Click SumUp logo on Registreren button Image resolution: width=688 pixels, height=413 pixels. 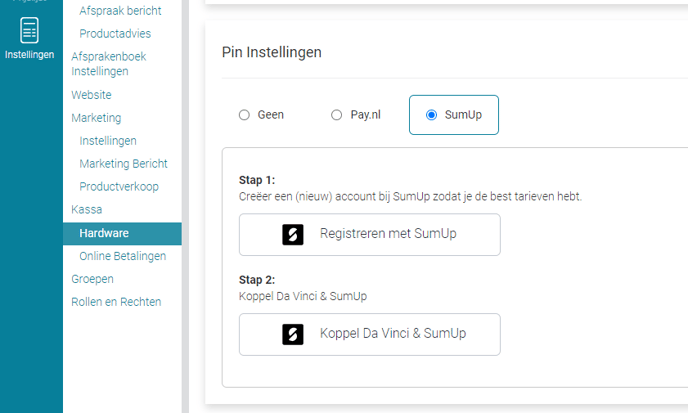click(293, 235)
